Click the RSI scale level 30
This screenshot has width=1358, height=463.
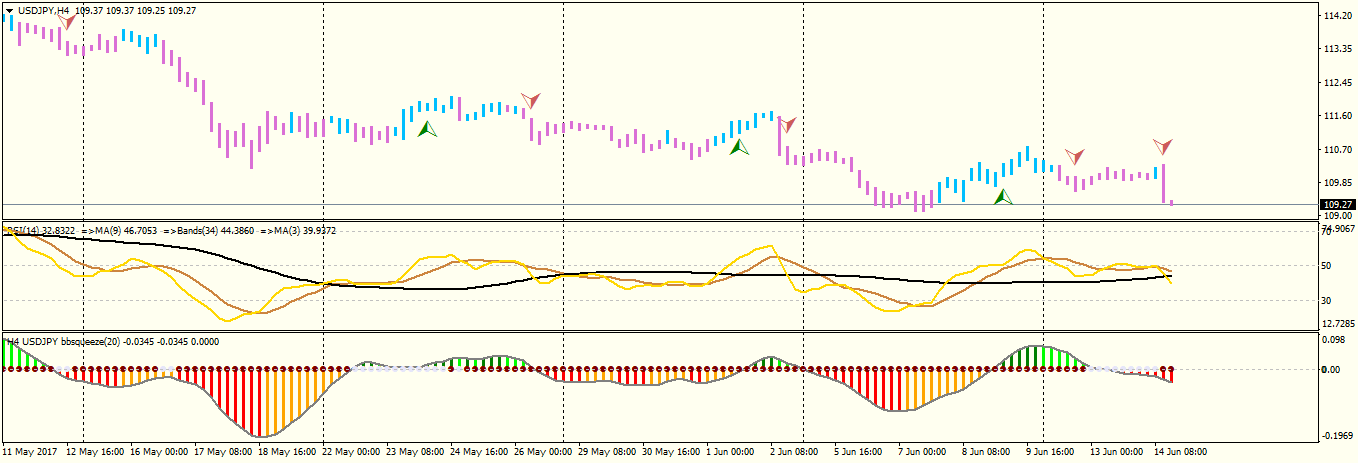pos(1324,300)
